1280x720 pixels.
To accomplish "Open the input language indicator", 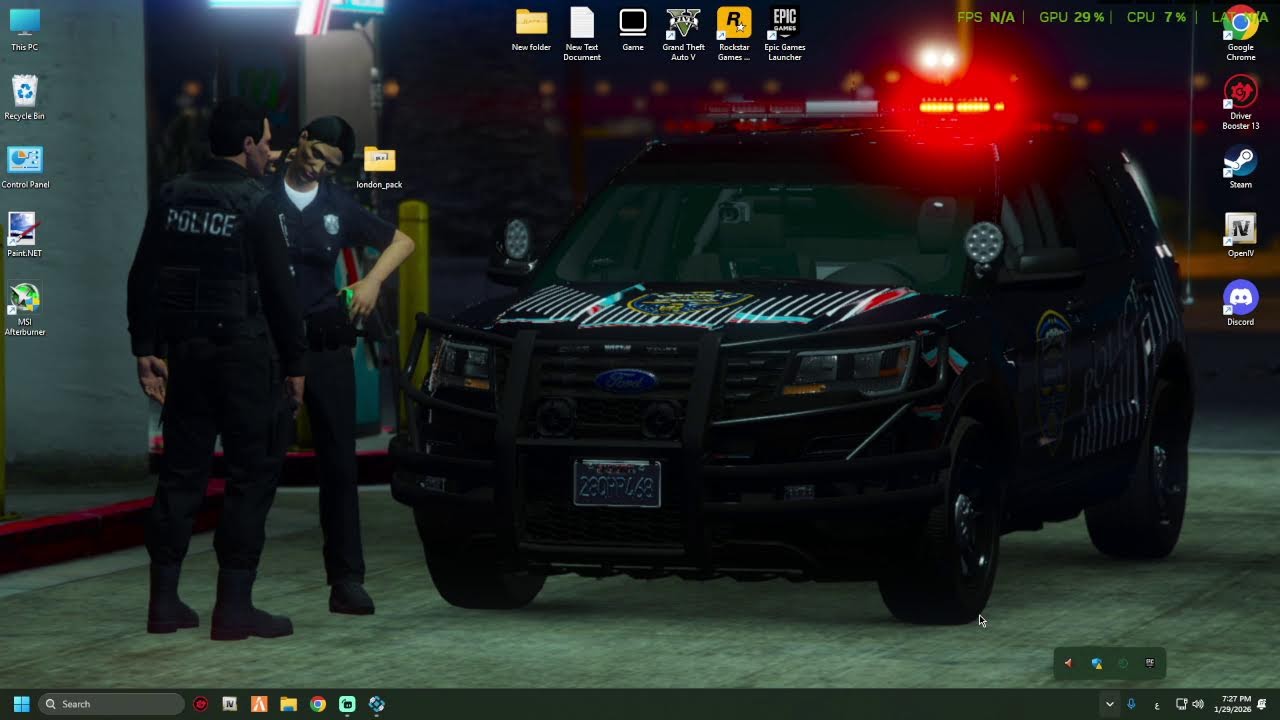I will [1157, 704].
